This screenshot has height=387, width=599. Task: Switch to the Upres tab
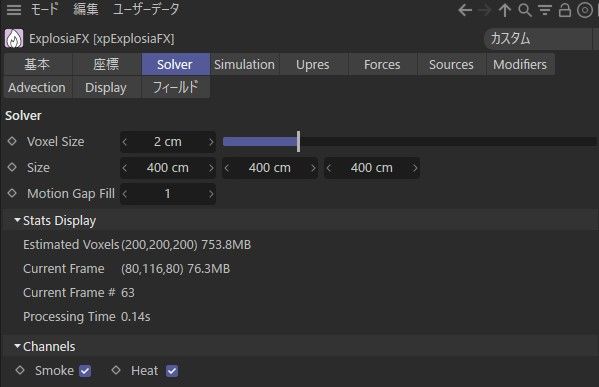coord(313,64)
